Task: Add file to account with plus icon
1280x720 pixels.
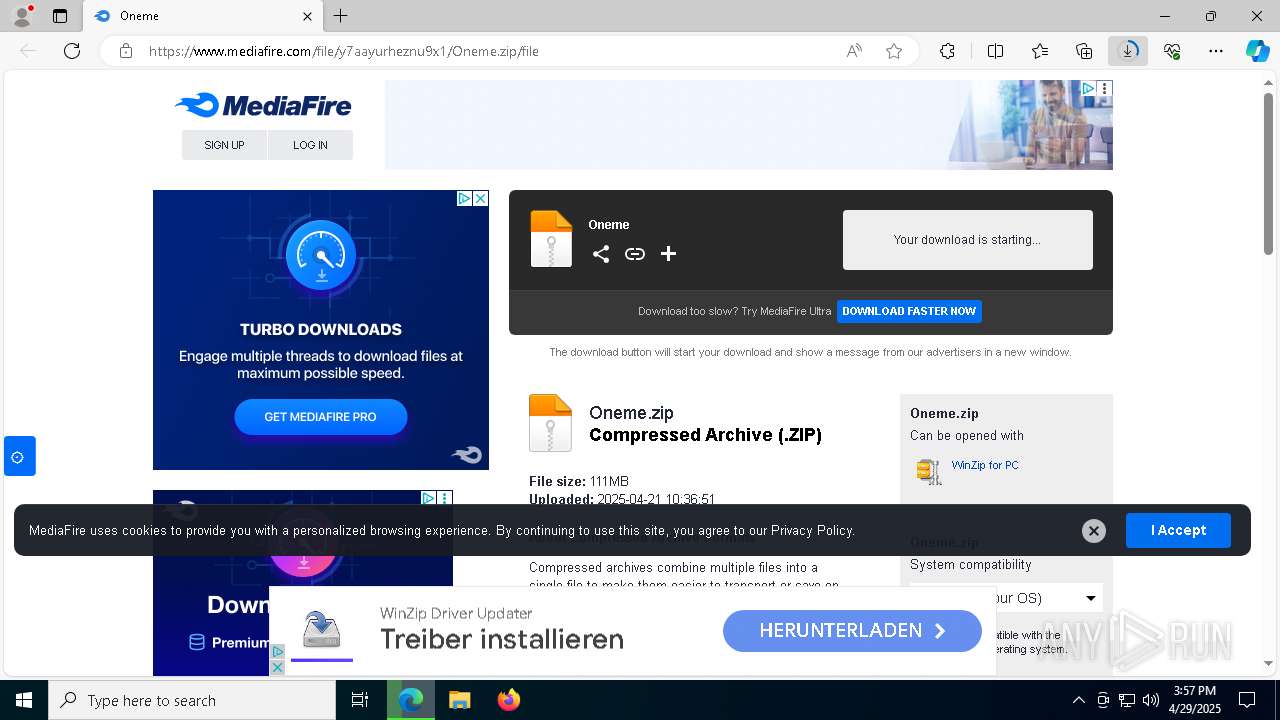Action: click(669, 254)
